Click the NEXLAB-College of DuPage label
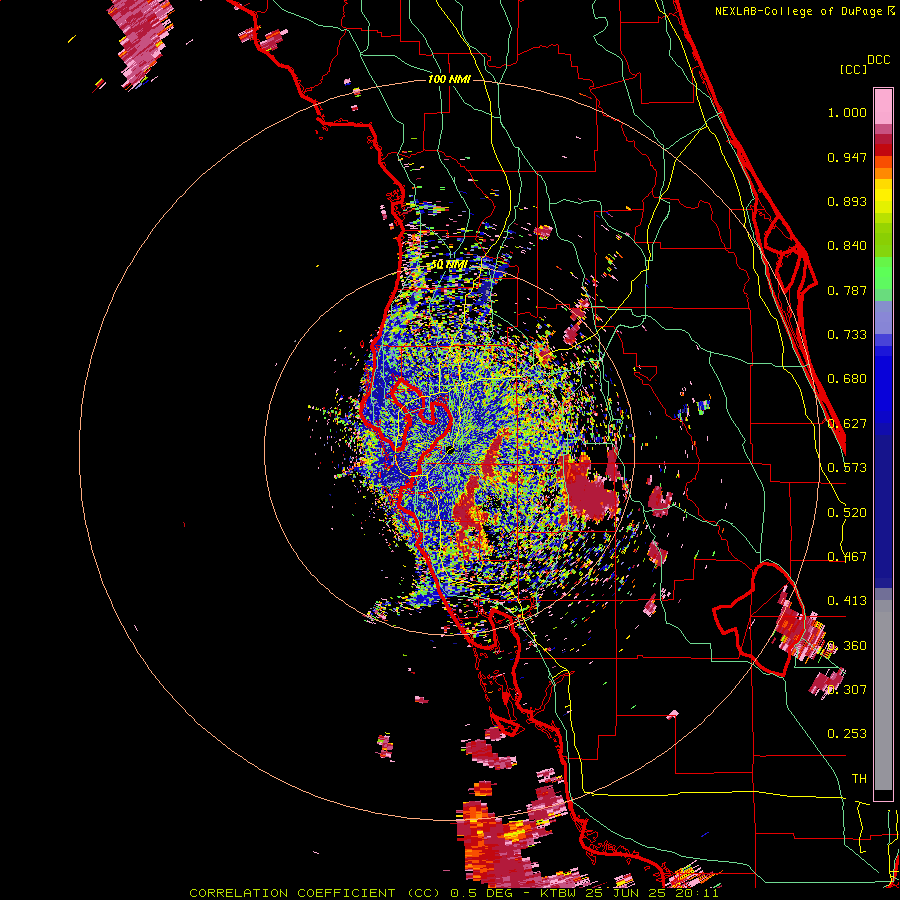The height and width of the screenshot is (900, 900). coord(798,11)
